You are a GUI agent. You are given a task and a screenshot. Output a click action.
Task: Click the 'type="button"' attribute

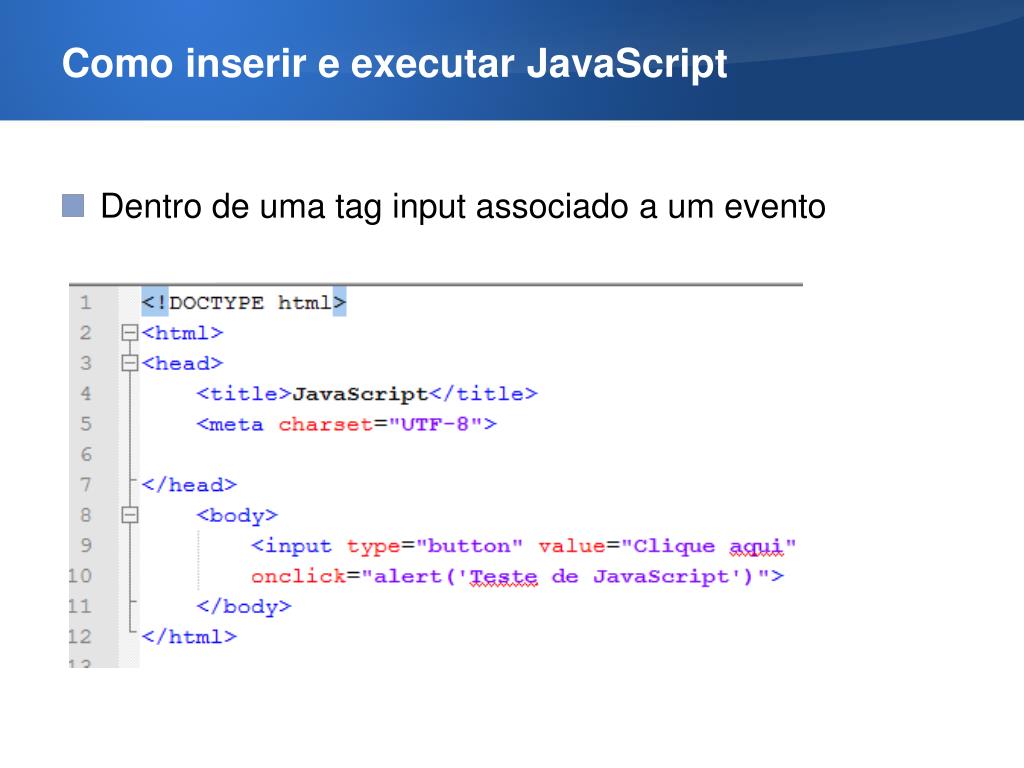click(434, 547)
